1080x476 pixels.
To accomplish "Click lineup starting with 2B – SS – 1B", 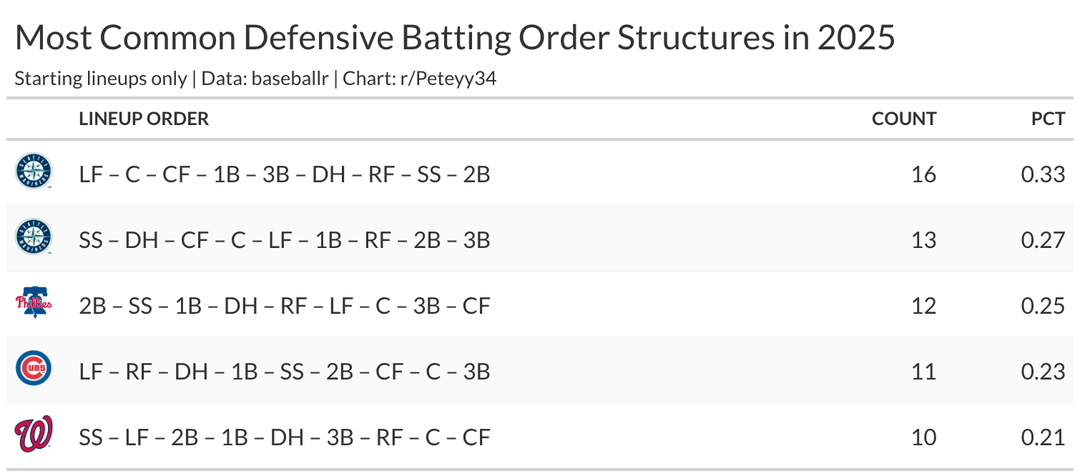I will (x=284, y=306).
